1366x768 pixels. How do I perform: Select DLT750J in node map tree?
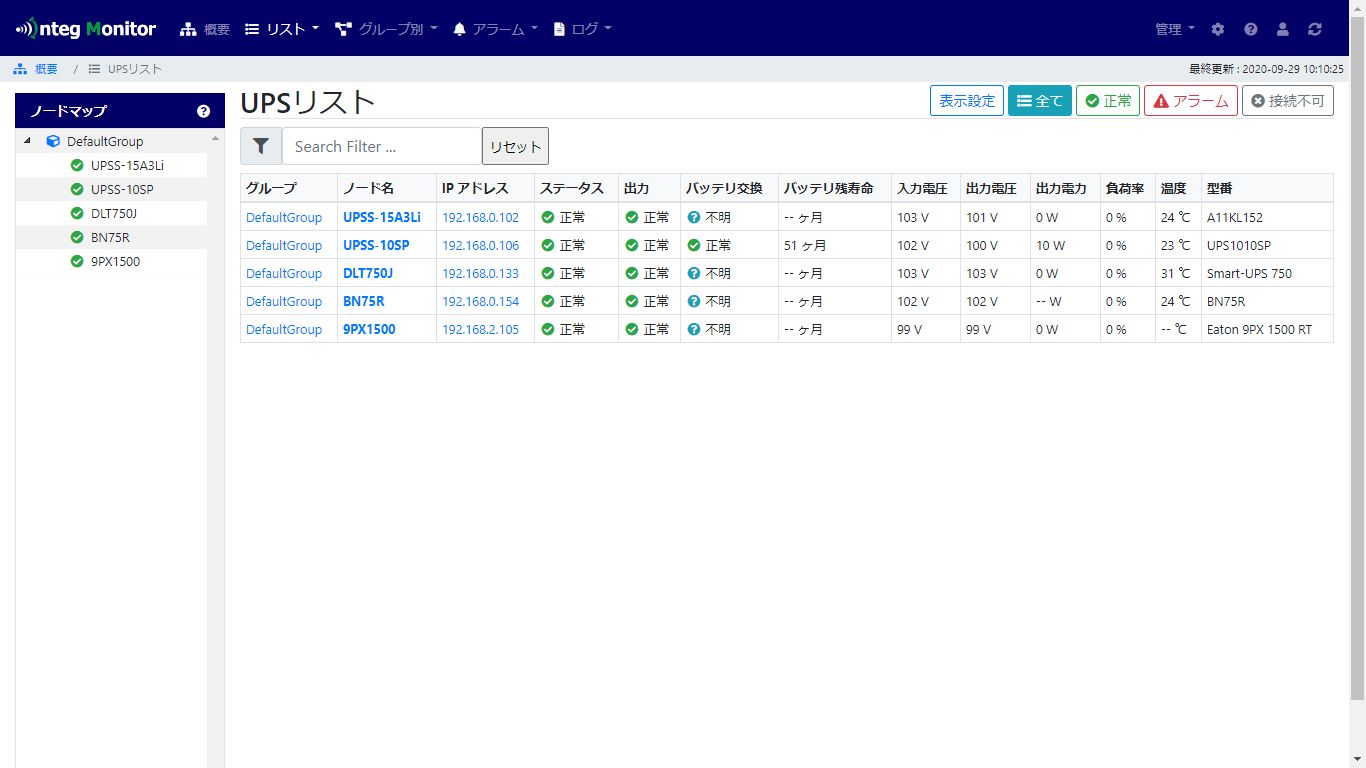coord(113,213)
